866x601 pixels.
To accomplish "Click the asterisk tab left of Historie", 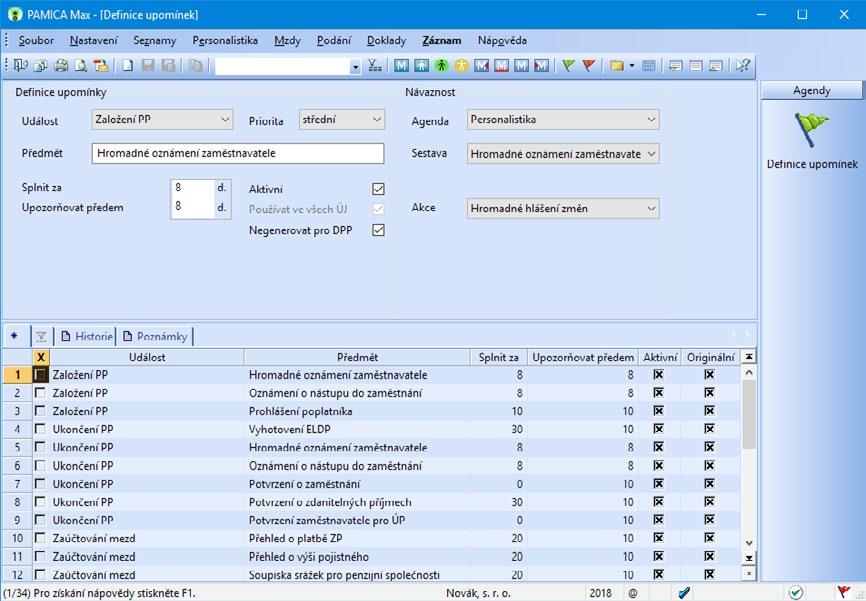I will [14, 336].
